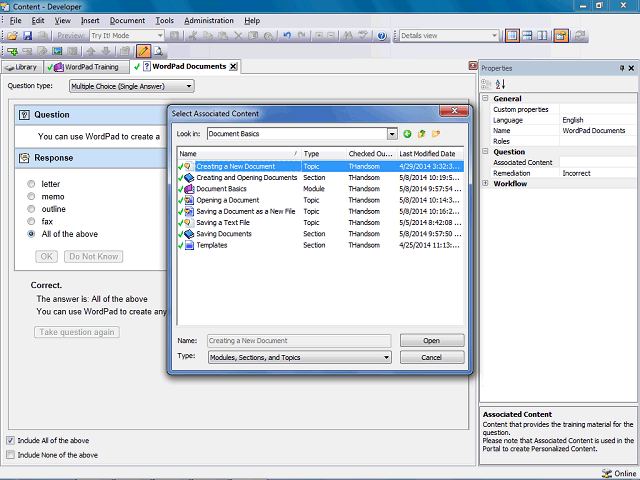Image resolution: width=640 pixels, height=480 pixels.
Task: Select the 'All of the above' radio button
Action: [31, 234]
